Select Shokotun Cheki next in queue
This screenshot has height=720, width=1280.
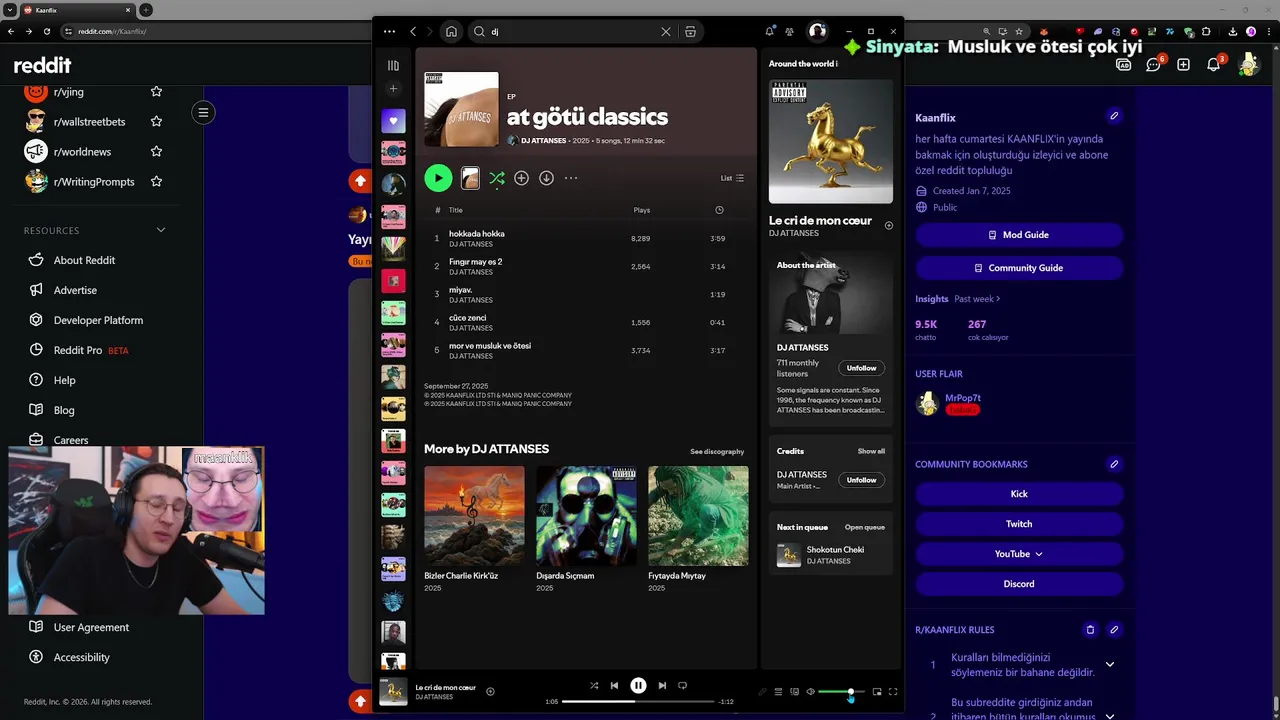pyautogui.click(x=831, y=555)
